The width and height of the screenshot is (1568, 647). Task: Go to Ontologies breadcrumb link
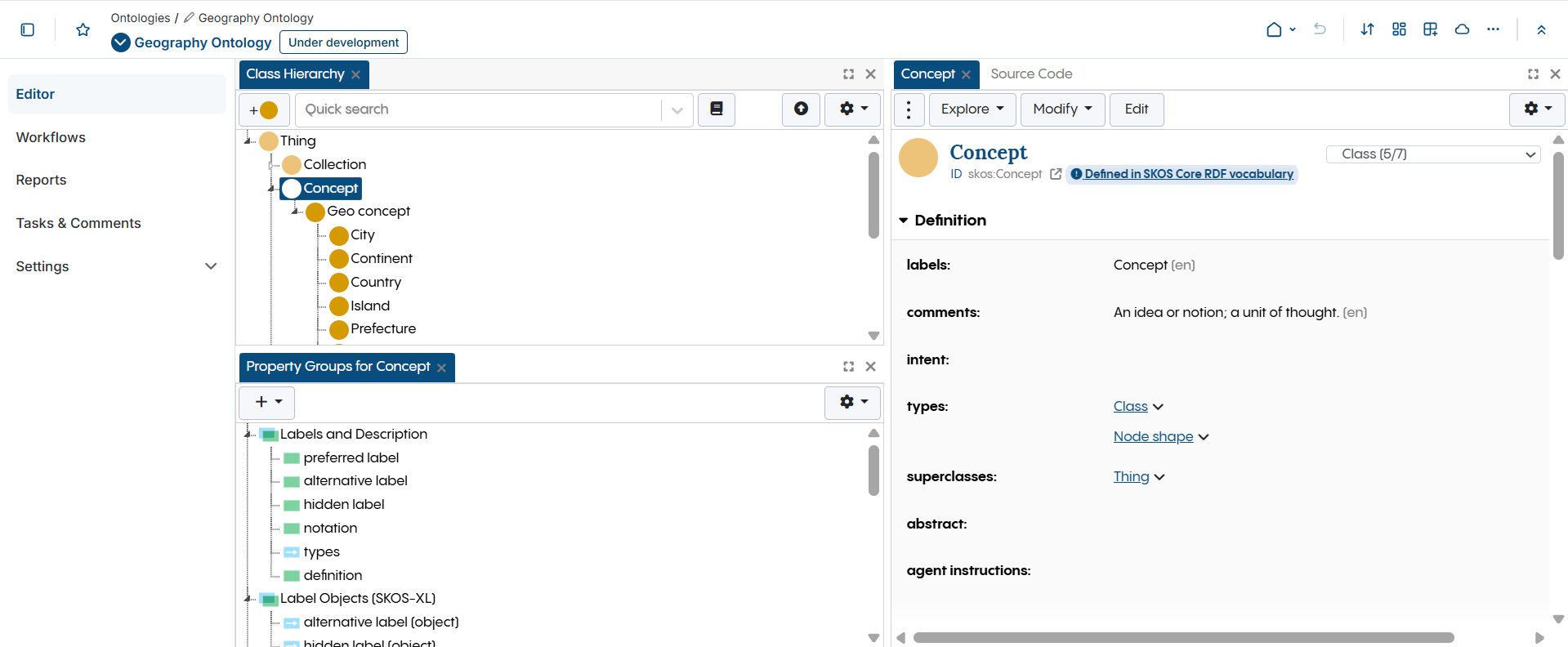tap(141, 18)
